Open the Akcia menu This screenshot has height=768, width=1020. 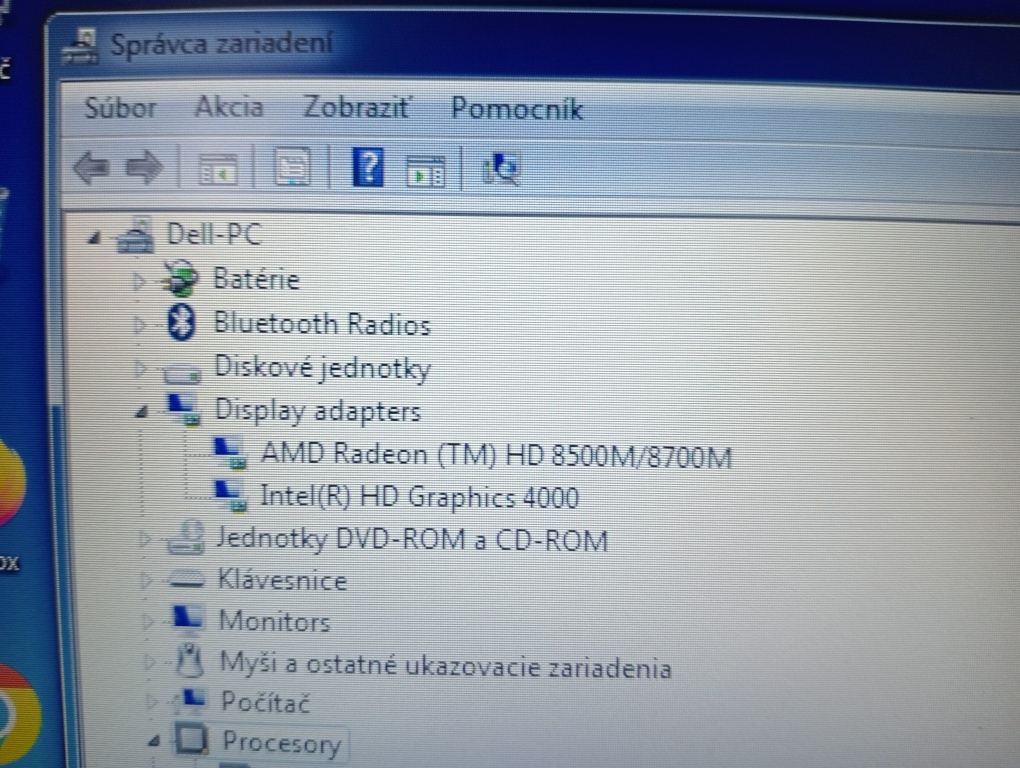point(228,107)
